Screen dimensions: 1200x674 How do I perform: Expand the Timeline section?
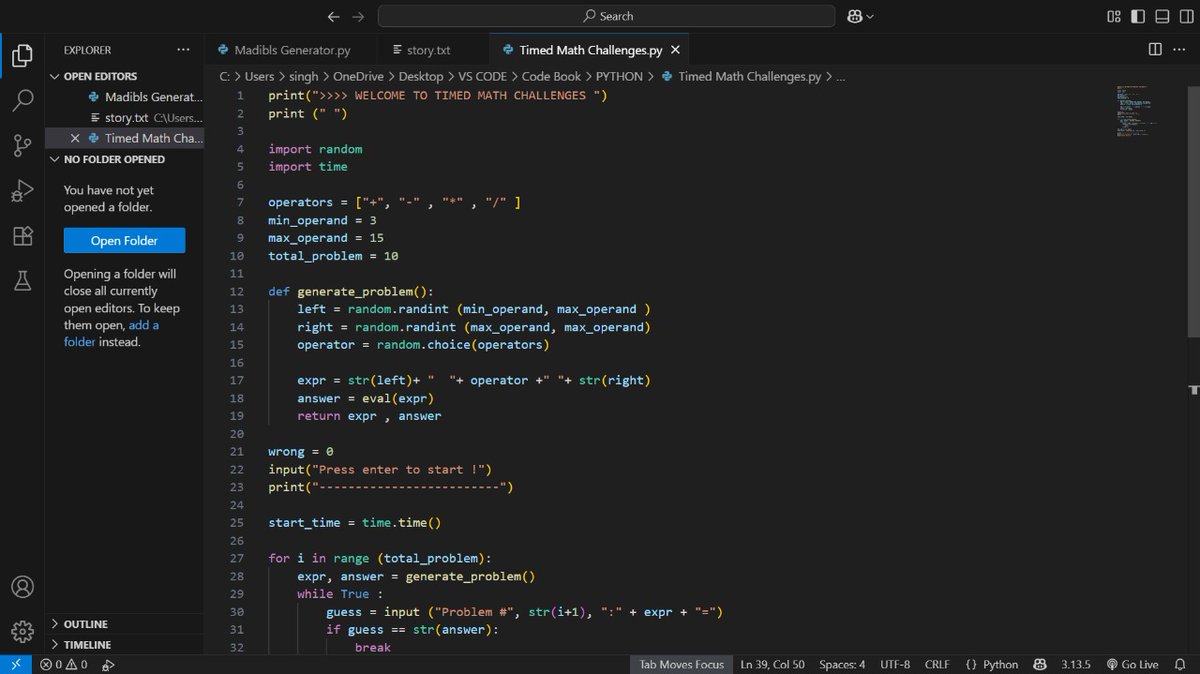[x=125, y=645]
